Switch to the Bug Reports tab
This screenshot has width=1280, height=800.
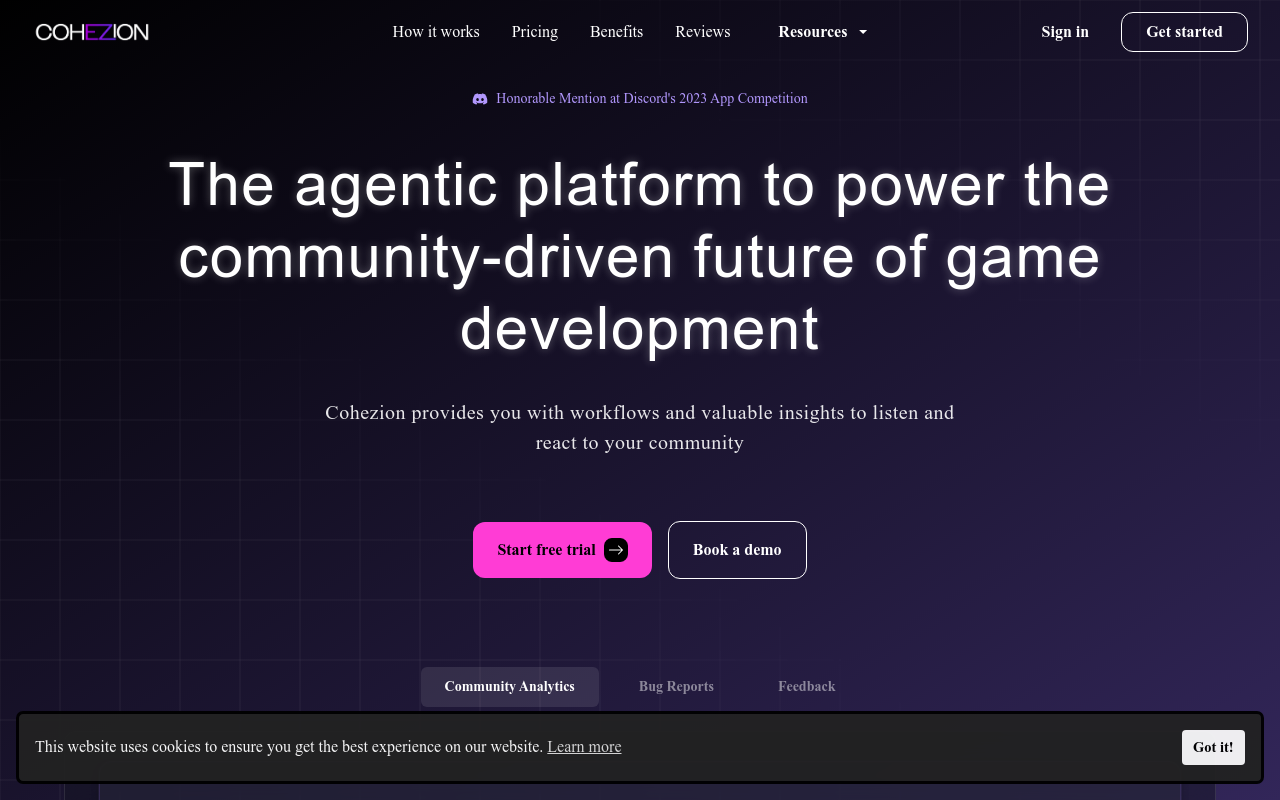tap(676, 687)
